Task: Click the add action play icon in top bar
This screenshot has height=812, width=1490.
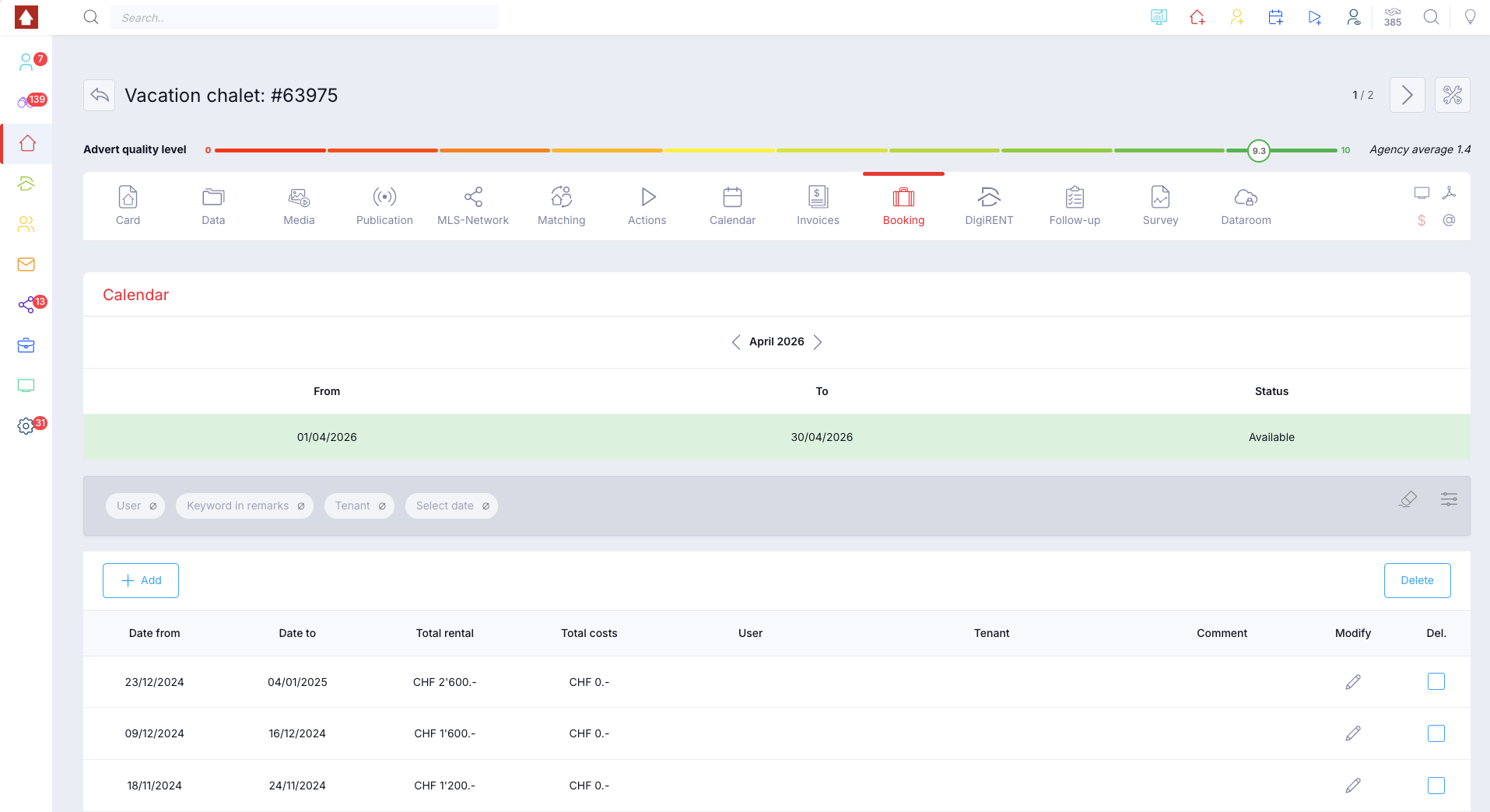Action: pyautogui.click(x=1314, y=17)
